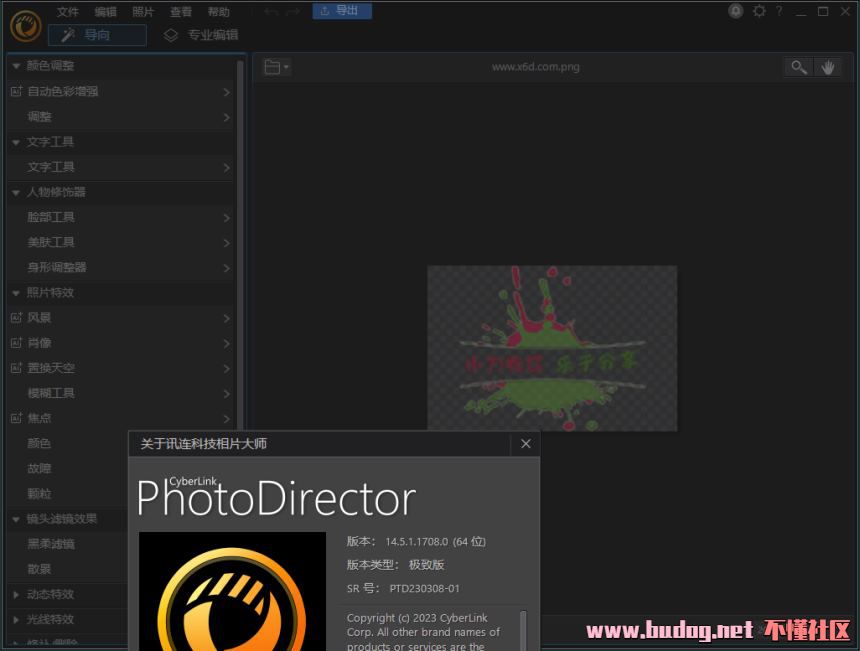Image resolution: width=860 pixels, height=651 pixels.
Task: Open the folder dropdown in viewer toolbar
Action: 276,67
